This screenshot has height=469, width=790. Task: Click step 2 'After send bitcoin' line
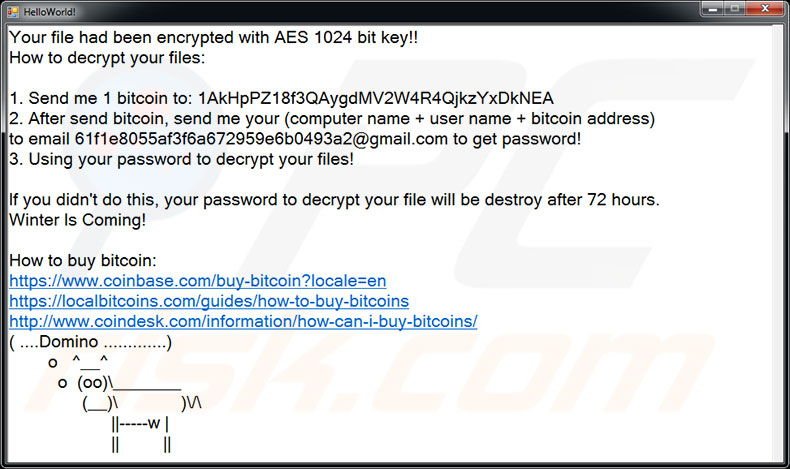pyautogui.click(x=332, y=119)
